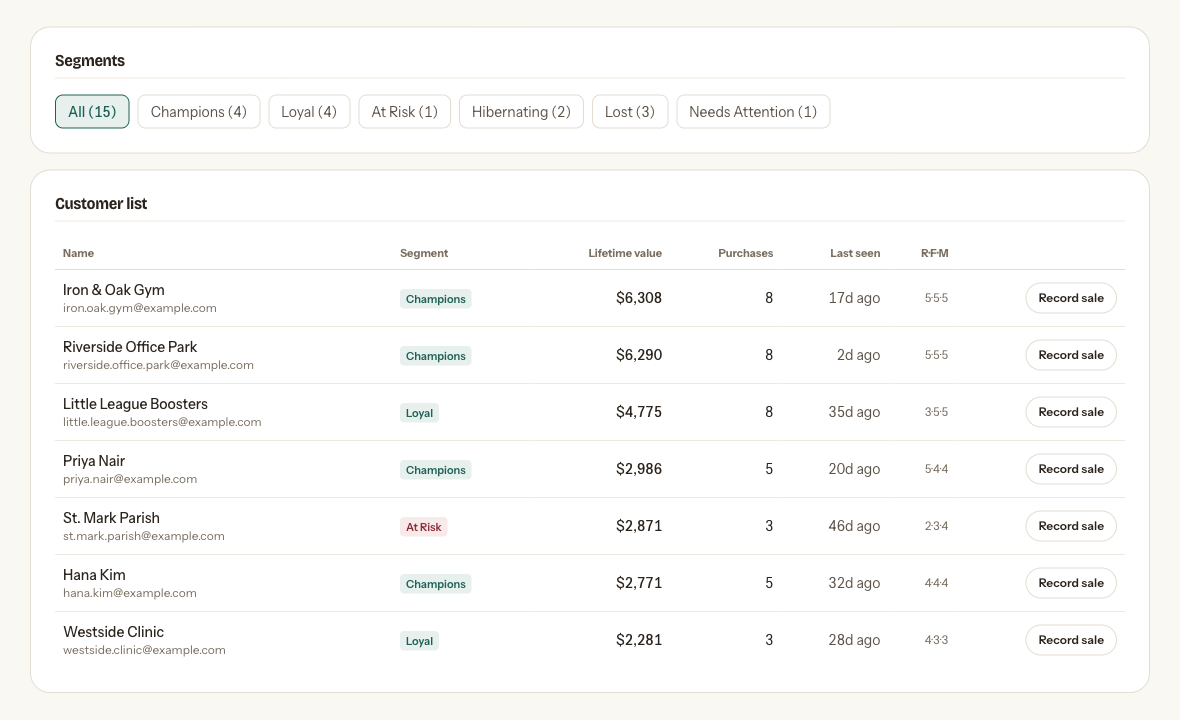Click the 32d ago last seen value
Viewport: 1180px width, 720px height.
[854, 583]
